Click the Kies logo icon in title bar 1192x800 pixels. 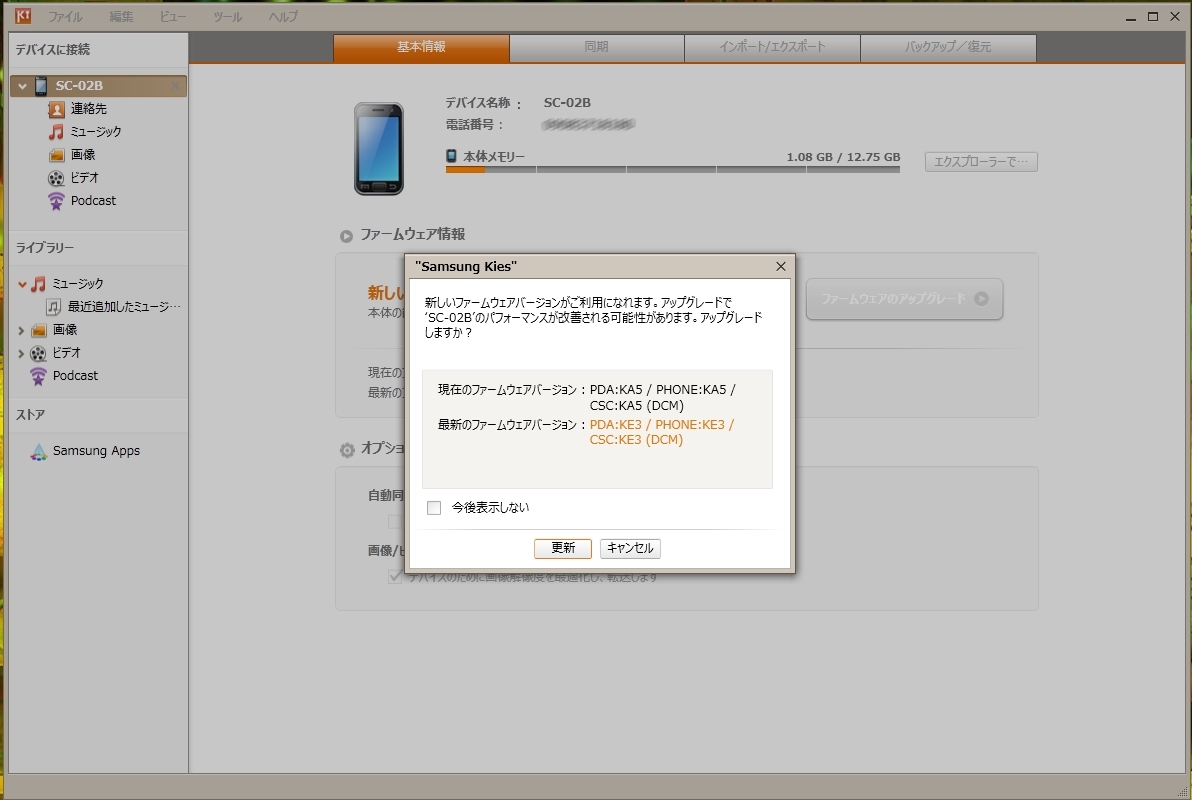pyautogui.click(x=23, y=15)
